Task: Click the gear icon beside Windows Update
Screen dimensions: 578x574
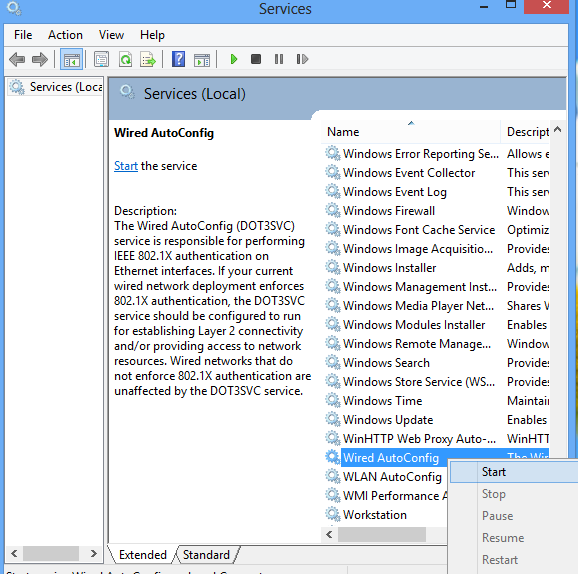Action: (333, 420)
